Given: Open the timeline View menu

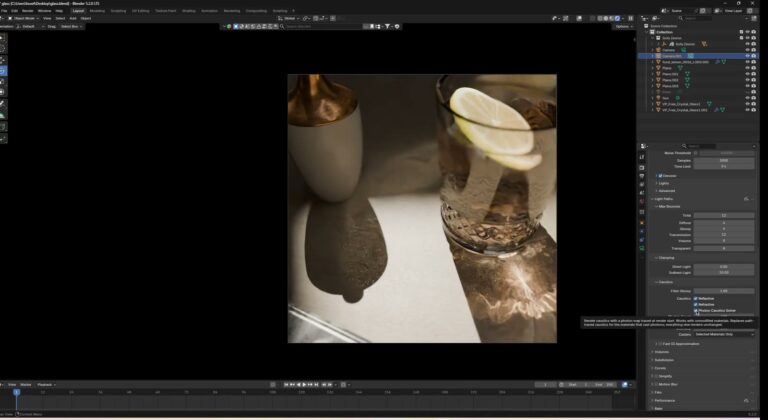Looking at the screenshot, I should click(x=12, y=385).
